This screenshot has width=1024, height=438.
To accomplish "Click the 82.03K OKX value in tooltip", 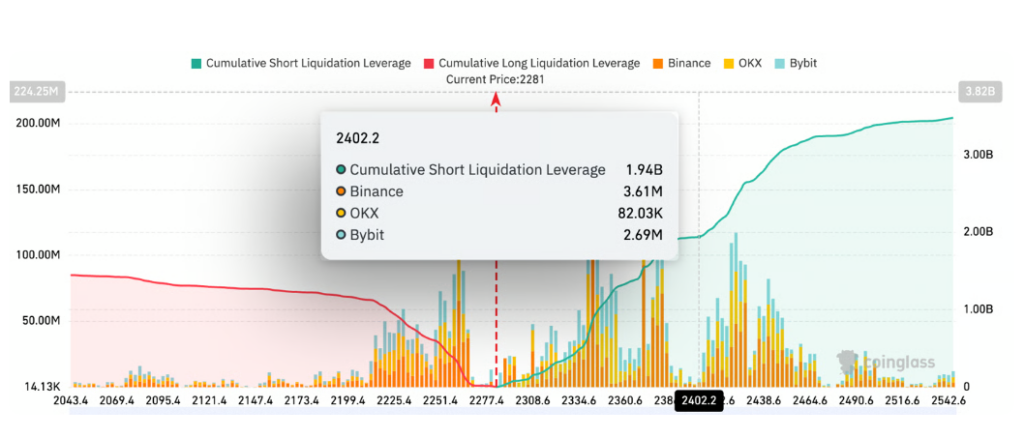I will [x=639, y=214].
